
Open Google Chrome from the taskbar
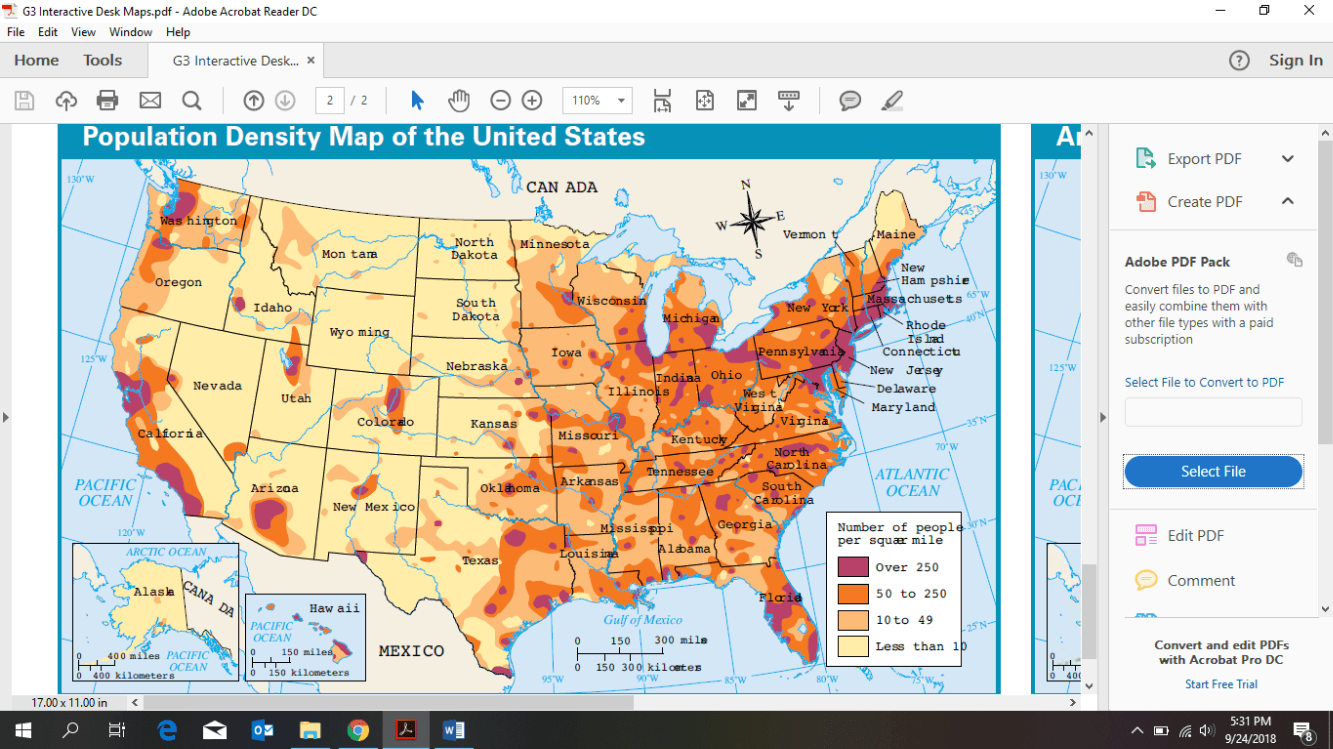pyautogui.click(x=358, y=730)
